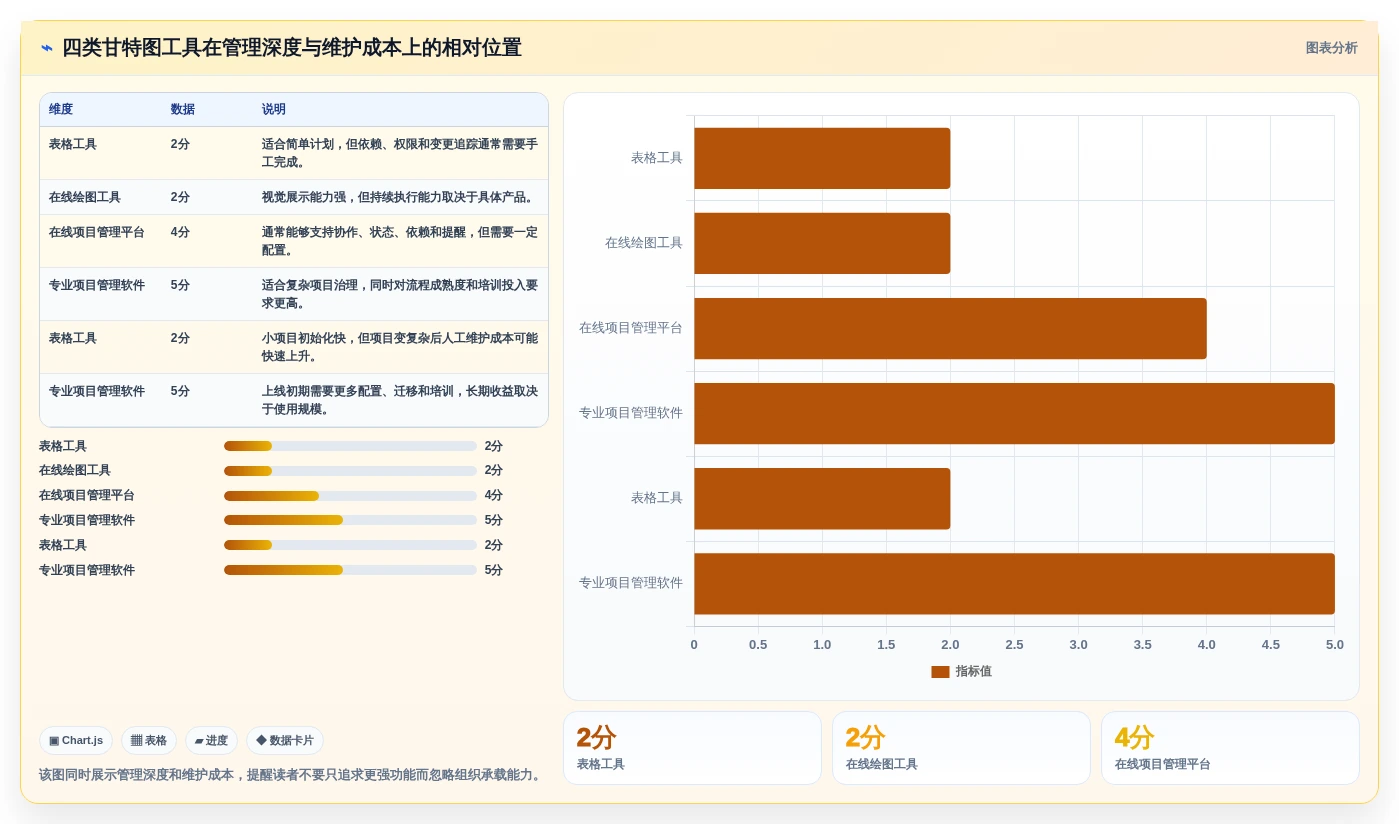Open the 2分 表格工具 data card

[x=692, y=748]
